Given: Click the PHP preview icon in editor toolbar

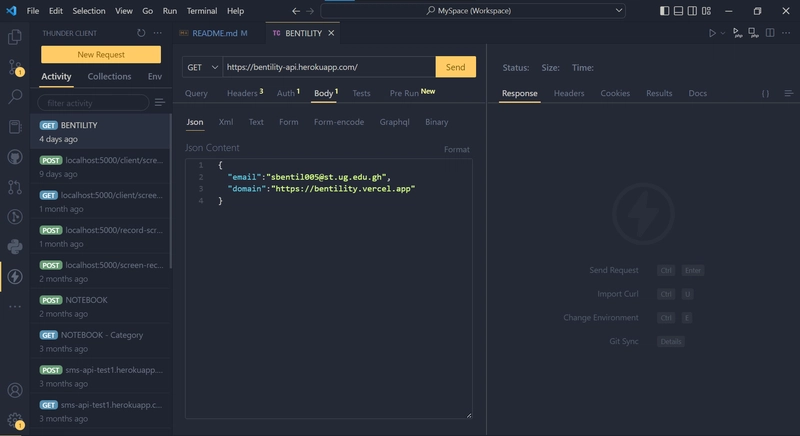Looking at the screenshot, I should pyautogui.click(x=753, y=33).
